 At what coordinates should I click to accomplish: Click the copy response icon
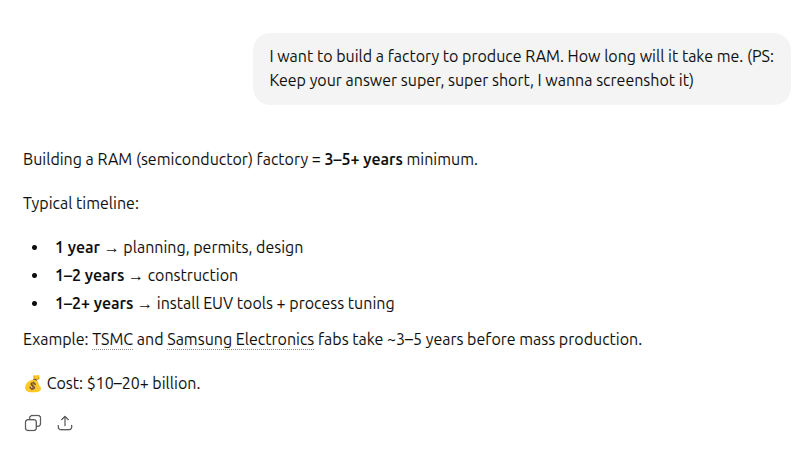pyautogui.click(x=33, y=423)
